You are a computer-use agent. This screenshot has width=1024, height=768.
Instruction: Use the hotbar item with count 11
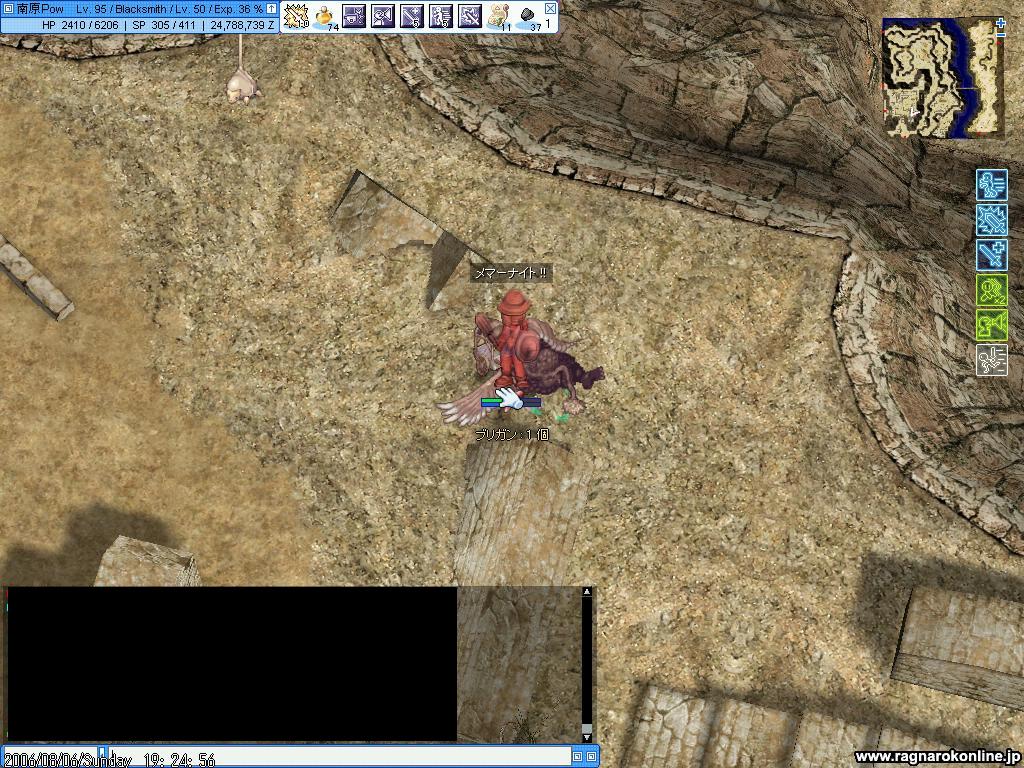[x=498, y=16]
